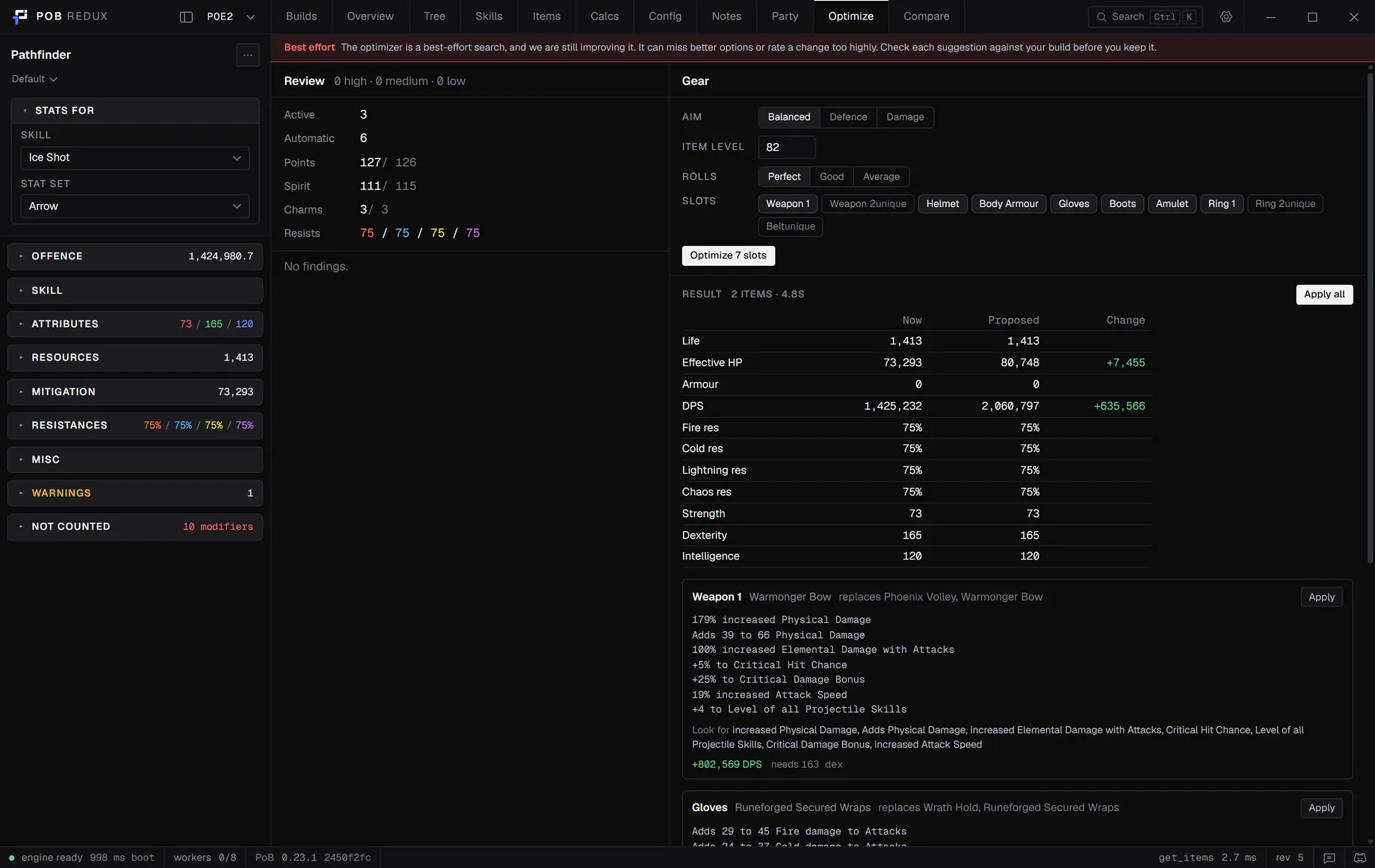Apply the Gloves Runeforged Secured Wraps suggestion
1375x868 pixels.
tap(1321, 807)
